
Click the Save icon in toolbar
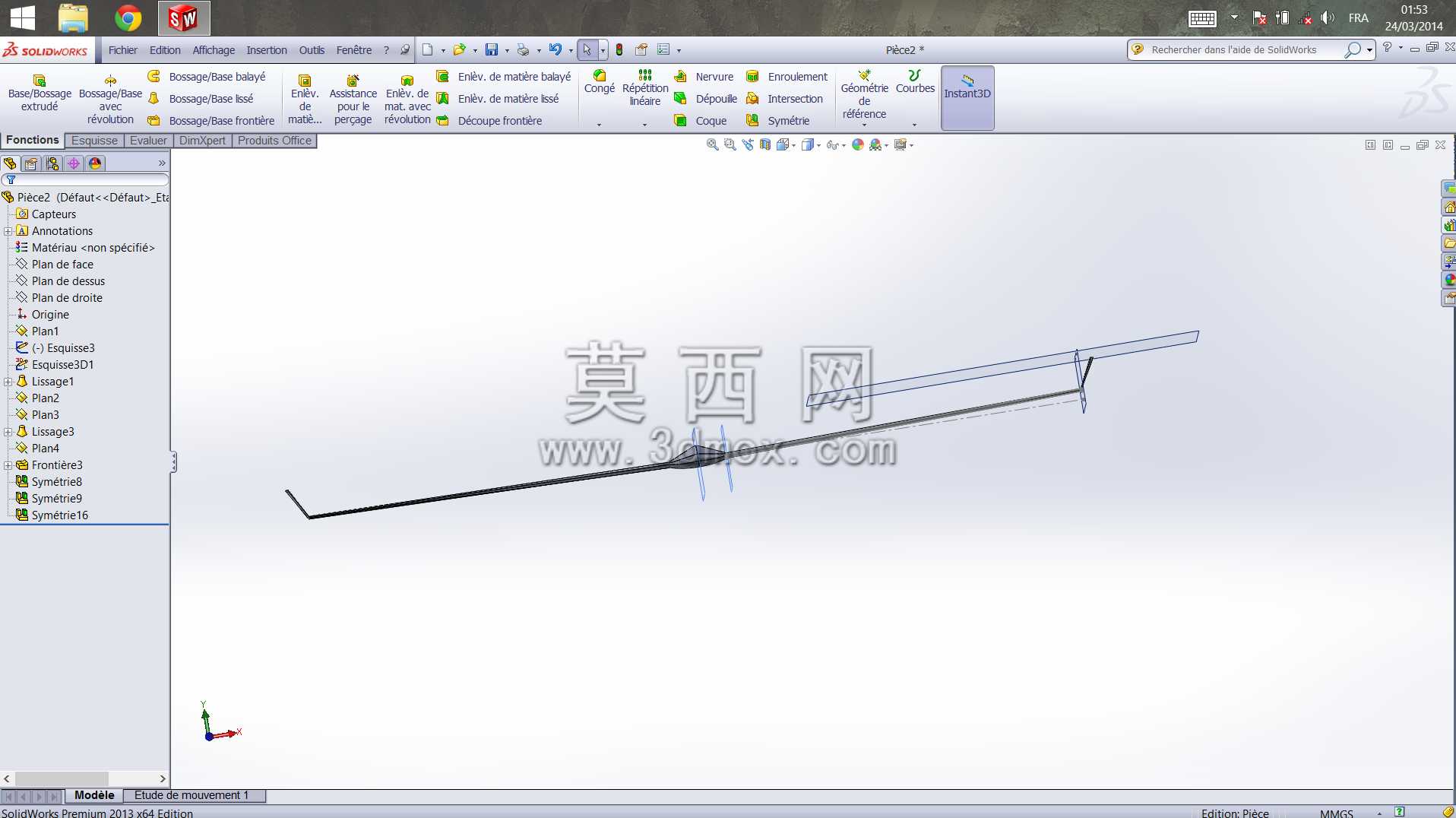click(x=492, y=50)
